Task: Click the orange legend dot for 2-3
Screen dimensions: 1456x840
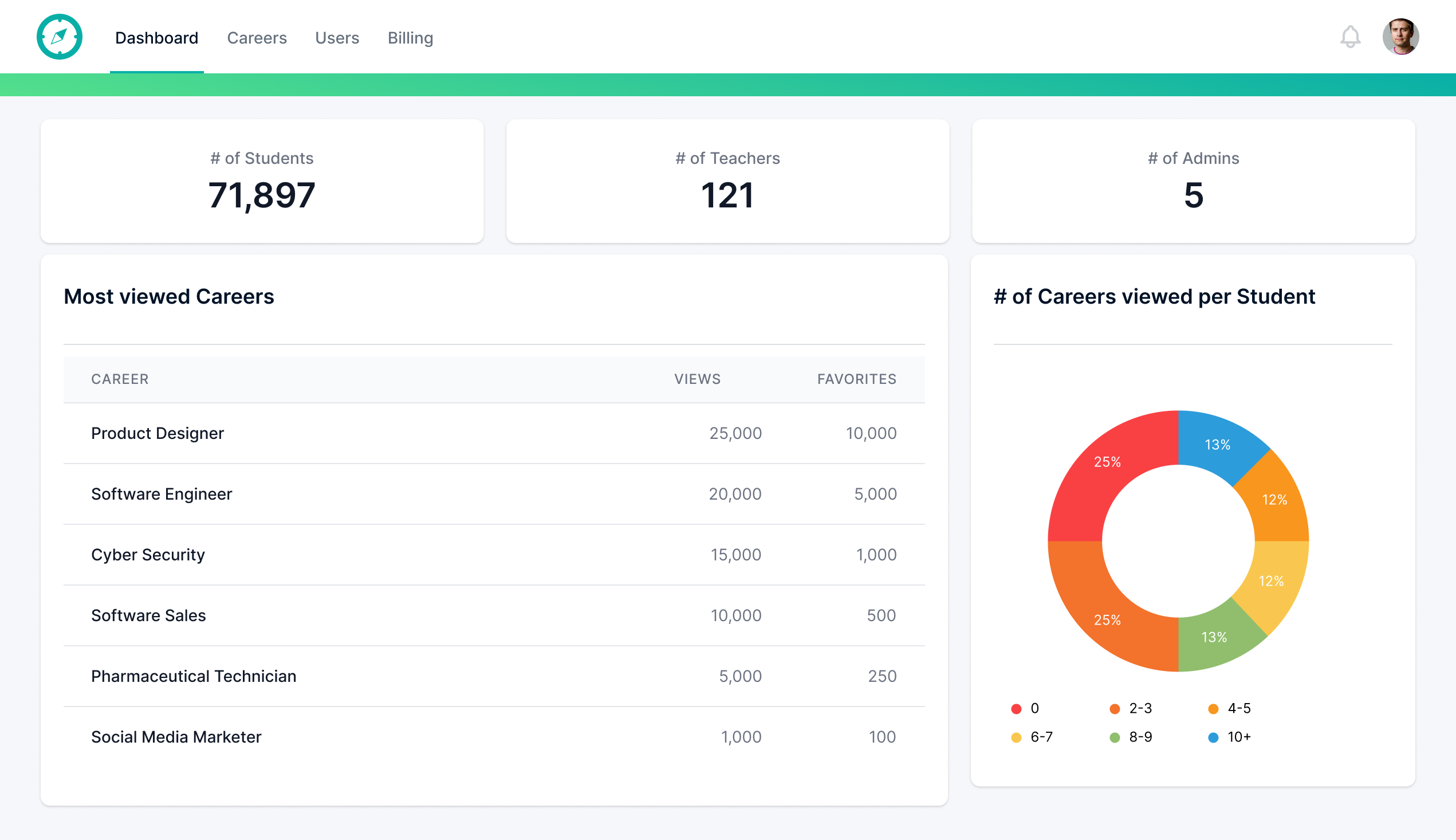Action: click(1114, 708)
